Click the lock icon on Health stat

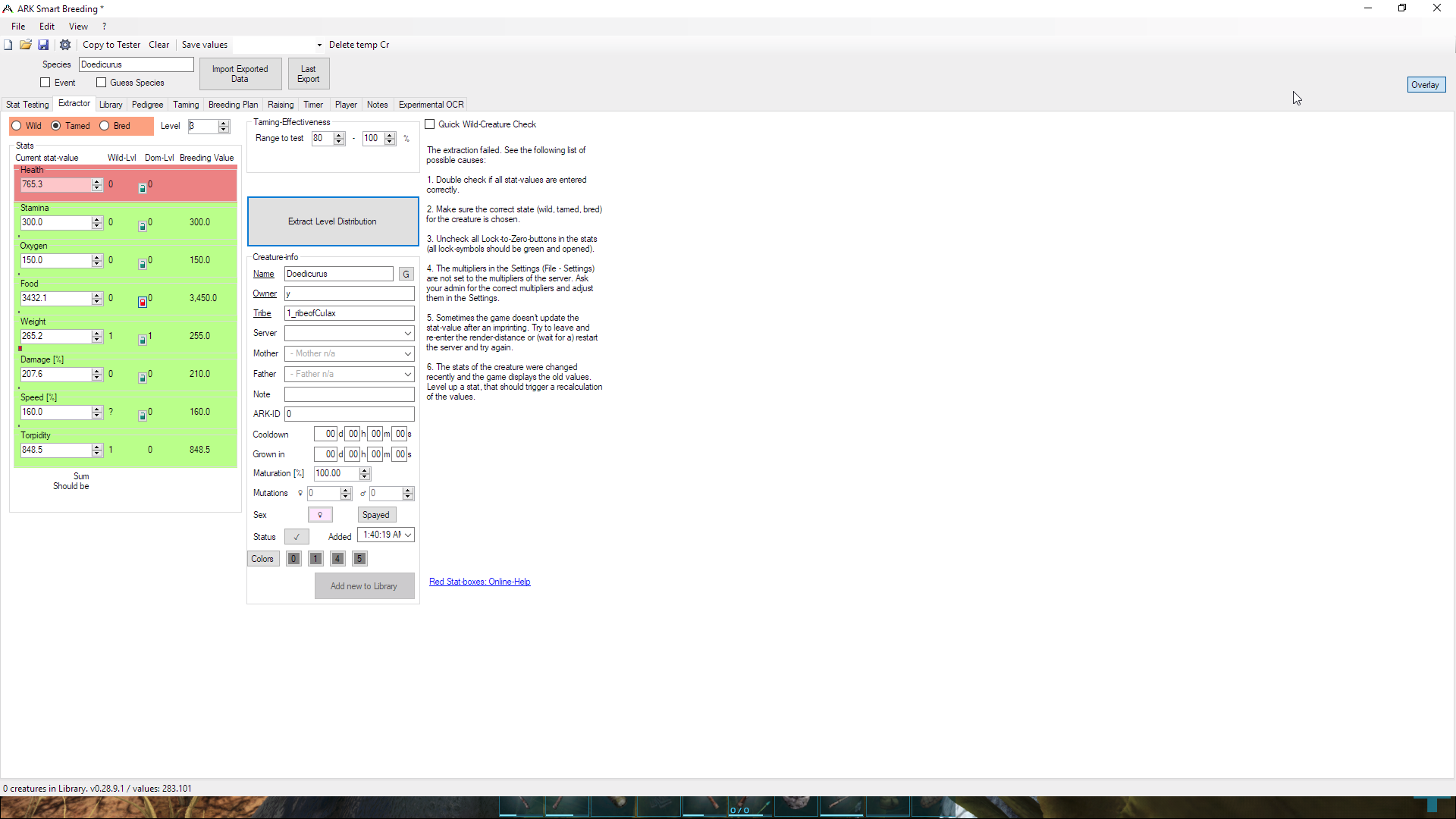pyautogui.click(x=143, y=187)
